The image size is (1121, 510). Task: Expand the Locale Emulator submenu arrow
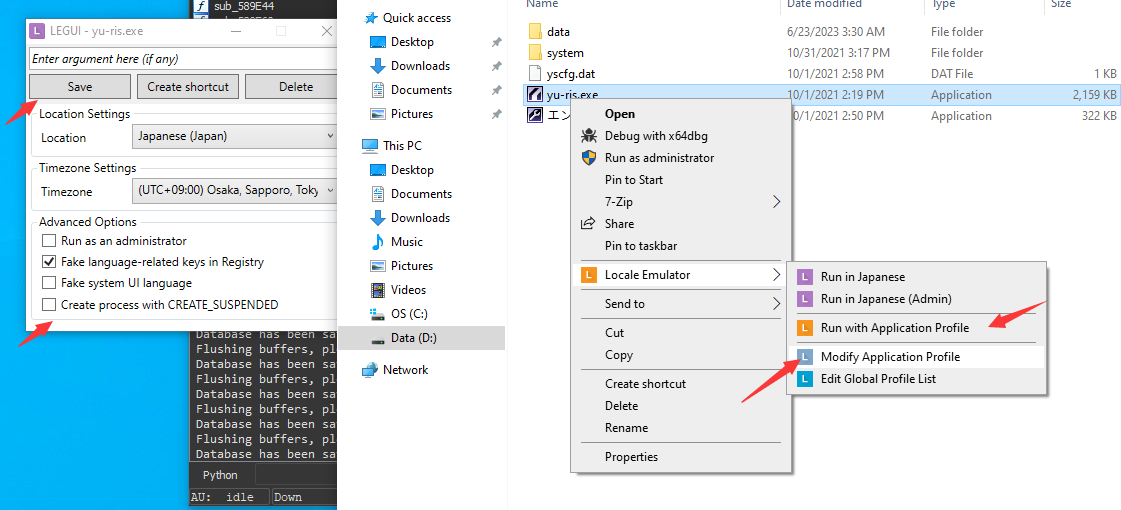pyautogui.click(x=777, y=275)
